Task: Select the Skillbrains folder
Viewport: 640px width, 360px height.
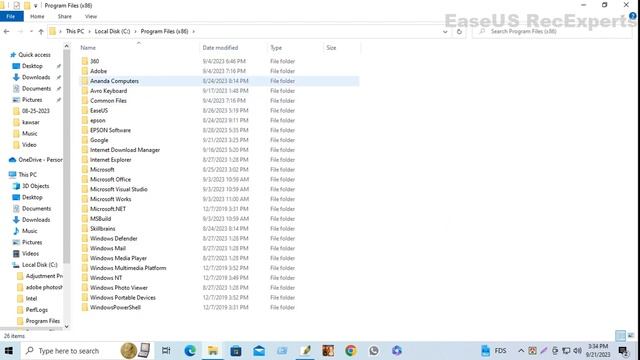Action: [x=102, y=229]
